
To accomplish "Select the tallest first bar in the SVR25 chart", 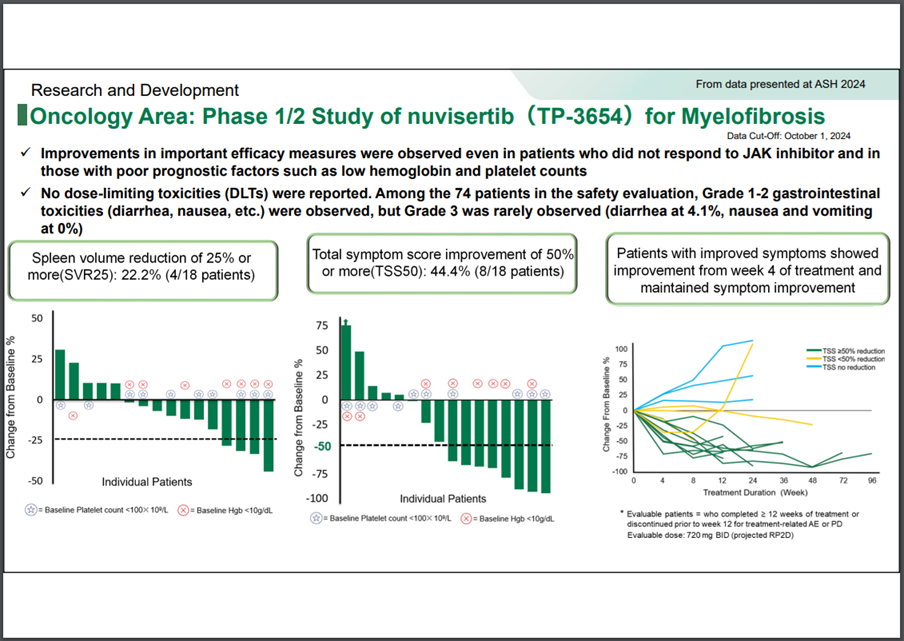I will click(60, 374).
